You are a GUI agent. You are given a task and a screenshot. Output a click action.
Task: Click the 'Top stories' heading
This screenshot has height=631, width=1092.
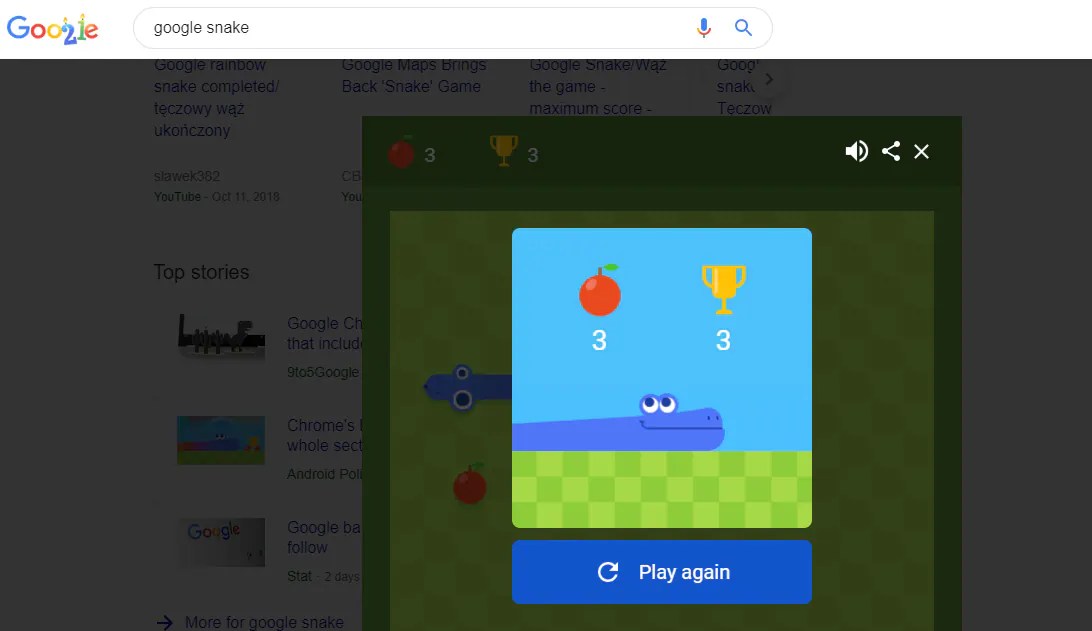tap(201, 272)
